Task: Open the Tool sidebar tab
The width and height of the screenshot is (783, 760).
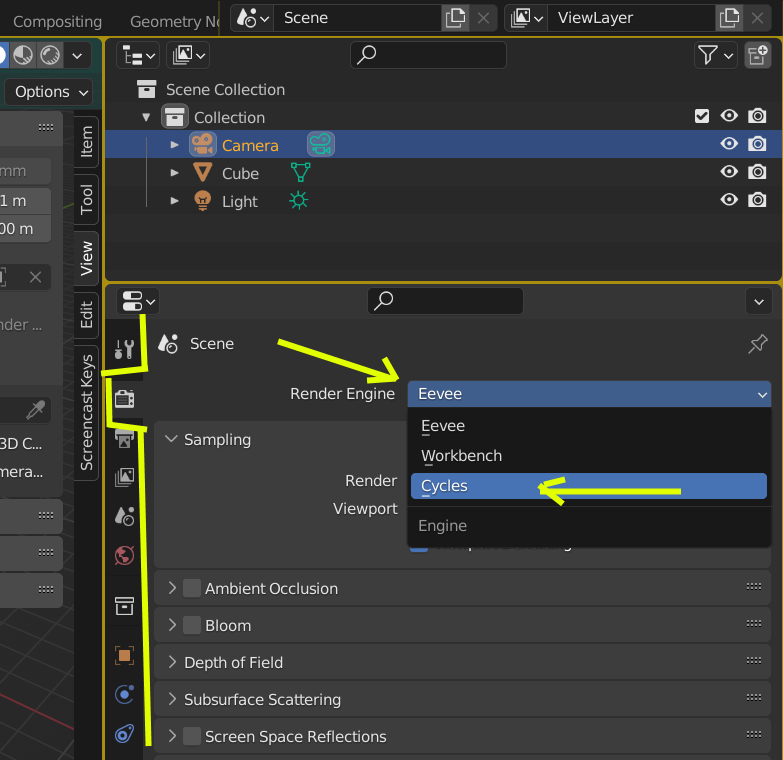Action: [86, 199]
